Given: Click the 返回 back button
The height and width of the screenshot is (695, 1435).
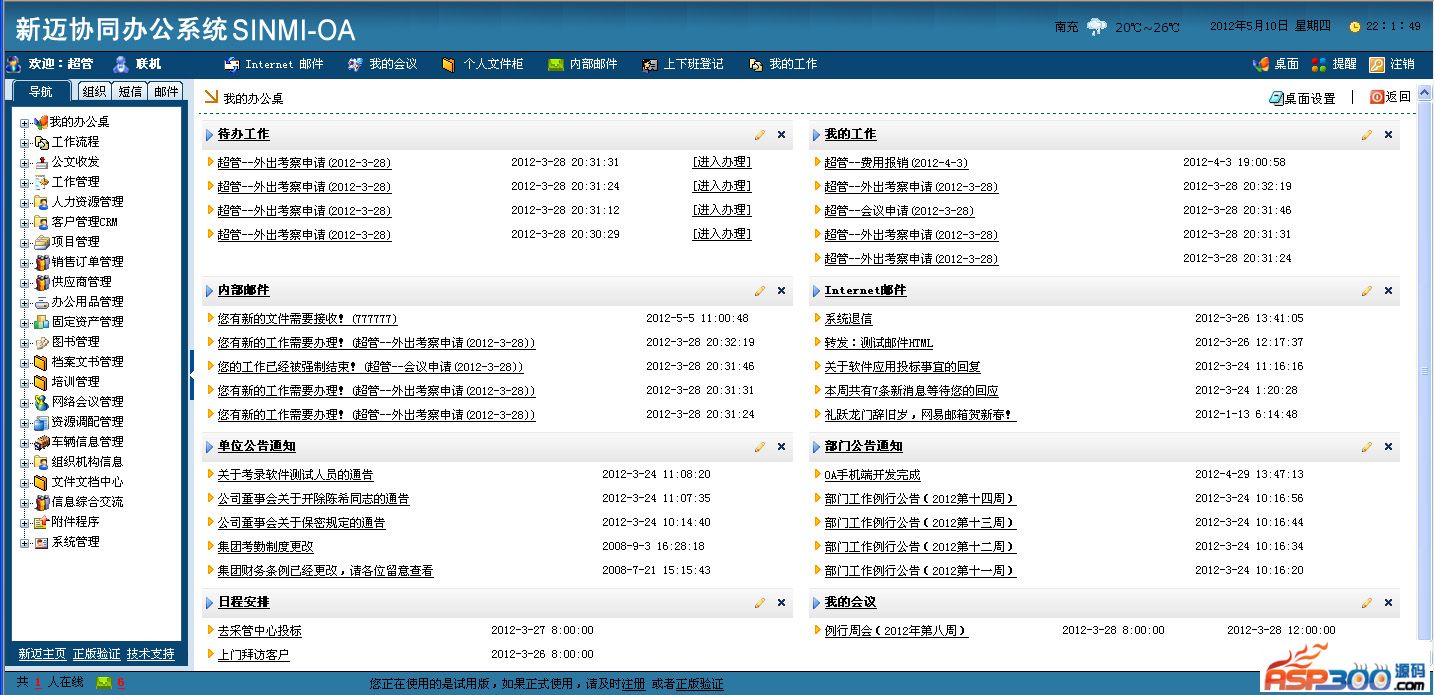Looking at the screenshot, I should 1390,97.
